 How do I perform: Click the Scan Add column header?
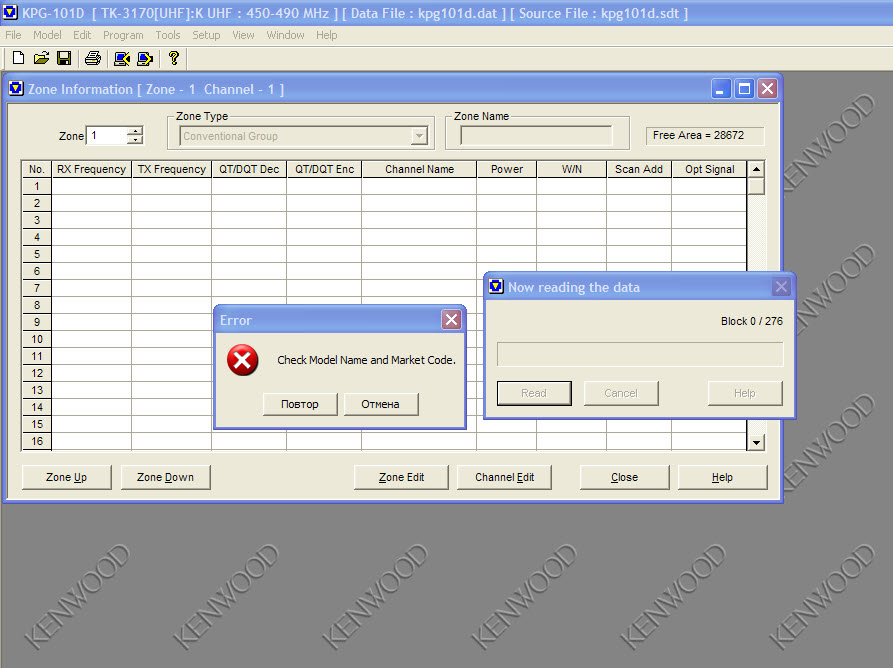(x=639, y=169)
